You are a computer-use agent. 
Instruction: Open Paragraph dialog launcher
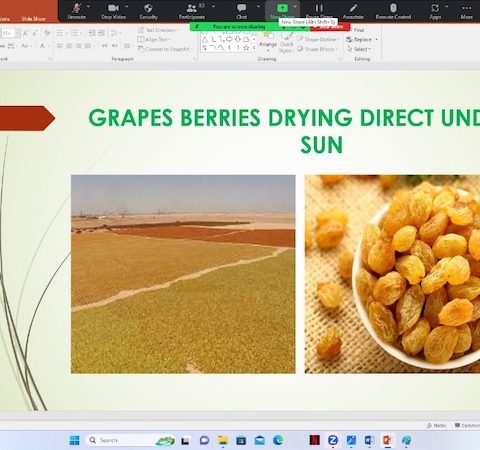(x=195, y=59)
